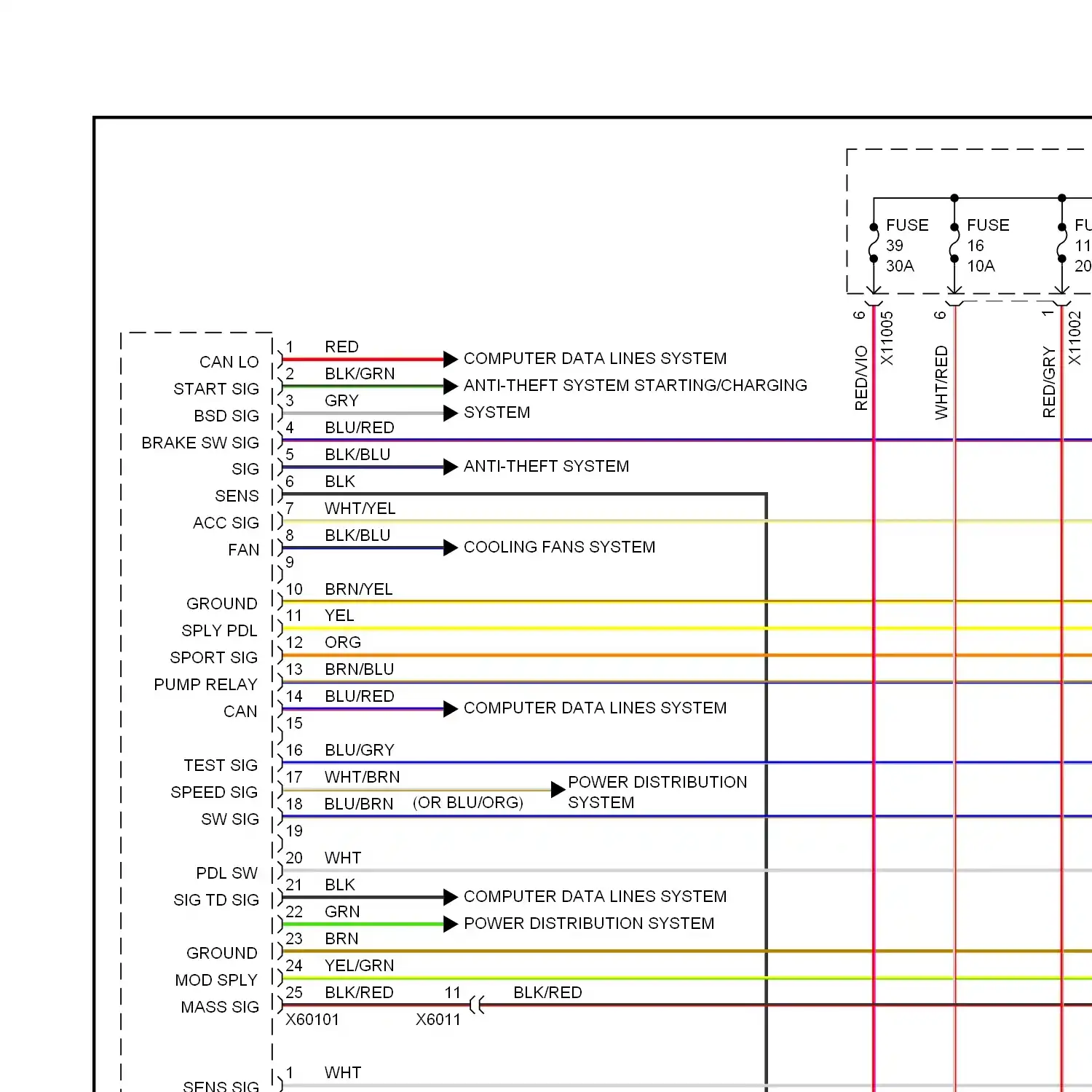Click the SPEED SIG label

[x=214, y=792]
